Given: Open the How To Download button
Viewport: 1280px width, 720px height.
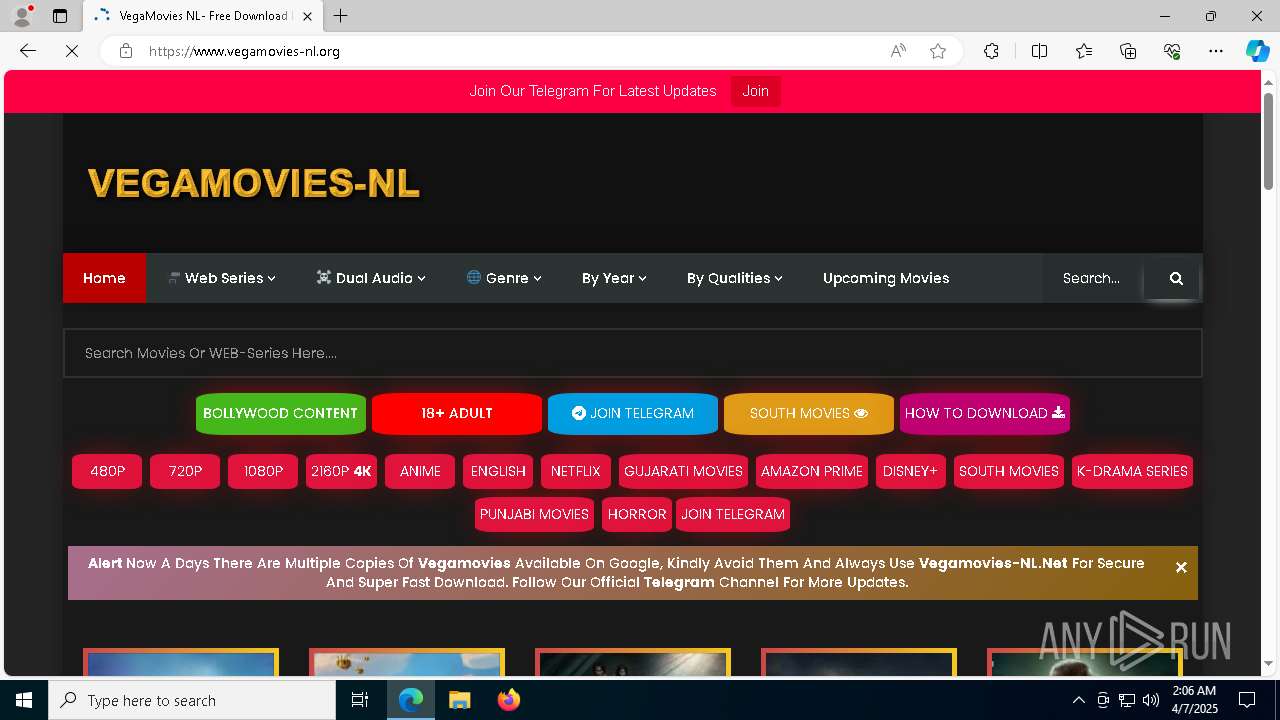Looking at the screenshot, I should [985, 413].
